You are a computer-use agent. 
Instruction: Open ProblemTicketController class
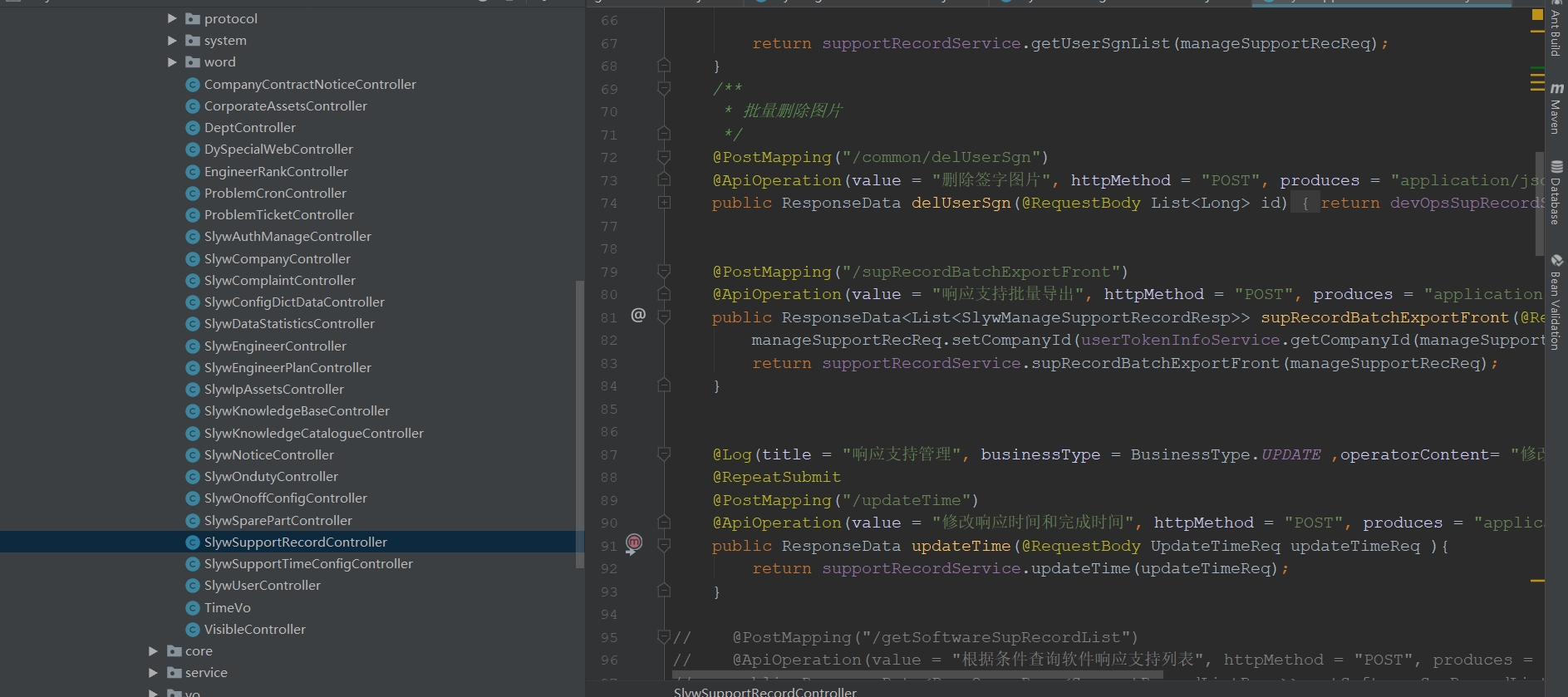coord(279,214)
